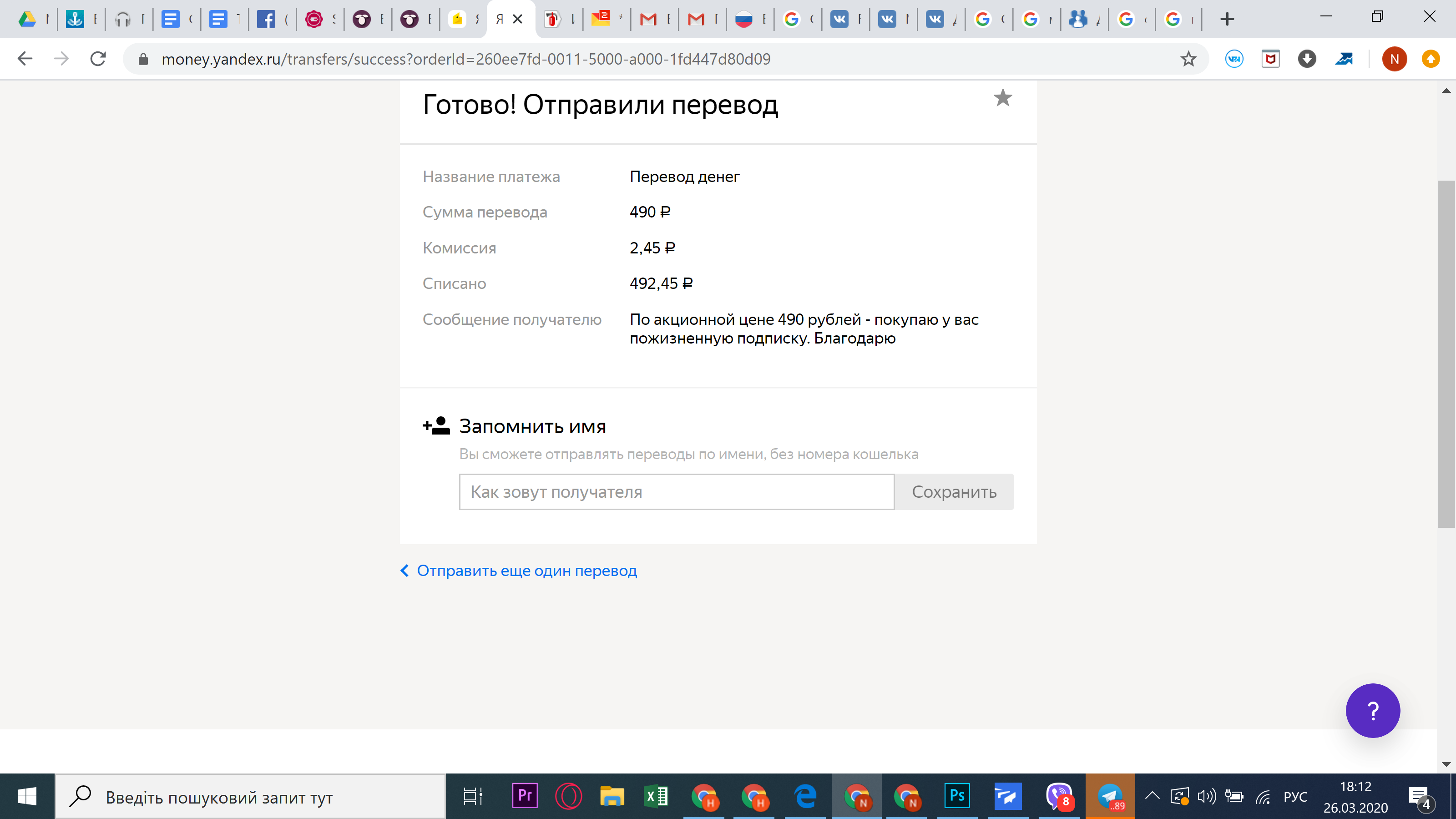
Task: Open the McAfee shield extension
Action: coord(1271,59)
